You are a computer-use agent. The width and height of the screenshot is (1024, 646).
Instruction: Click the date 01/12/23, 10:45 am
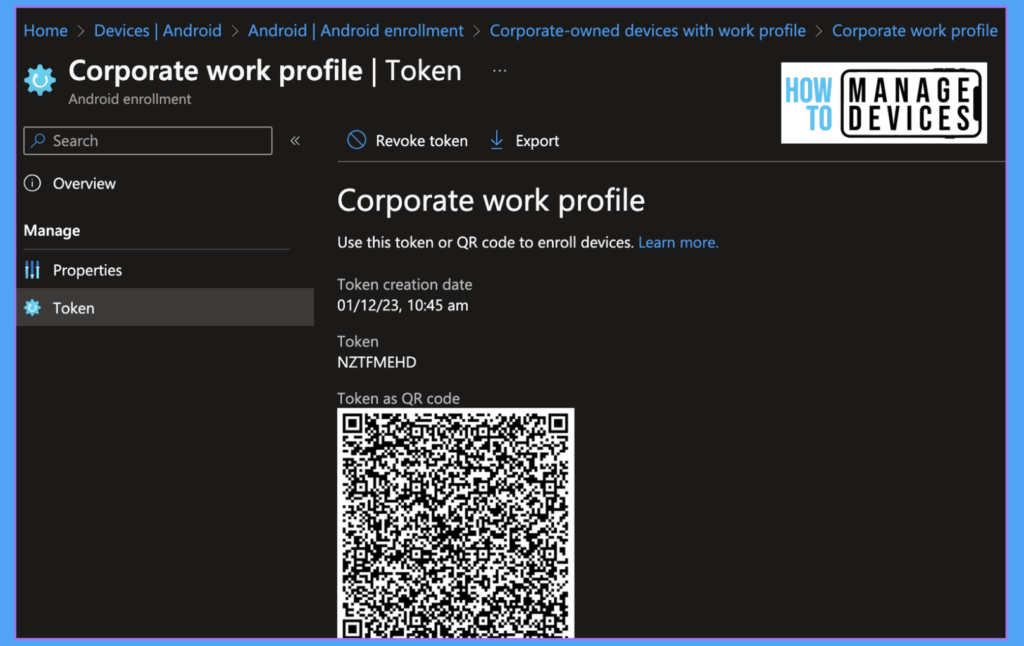click(x=402, y=306)
